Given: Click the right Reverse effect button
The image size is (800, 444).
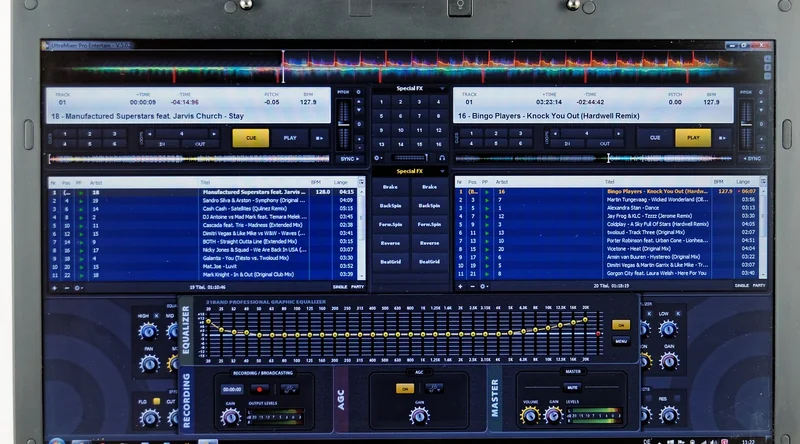Looking at the screenshot, I should pos(429,243).
